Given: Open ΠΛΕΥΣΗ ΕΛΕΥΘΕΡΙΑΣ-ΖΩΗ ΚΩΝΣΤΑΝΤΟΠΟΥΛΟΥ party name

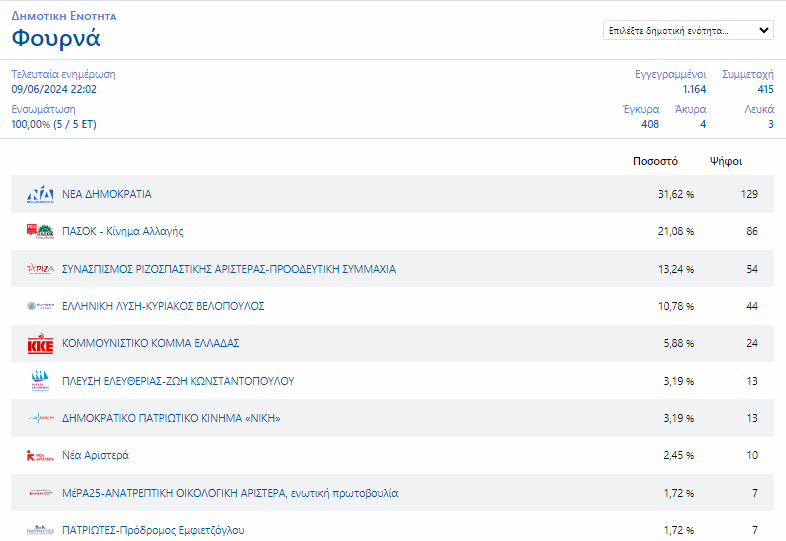Looking at the screenshot, I should [x=178, y=381].
